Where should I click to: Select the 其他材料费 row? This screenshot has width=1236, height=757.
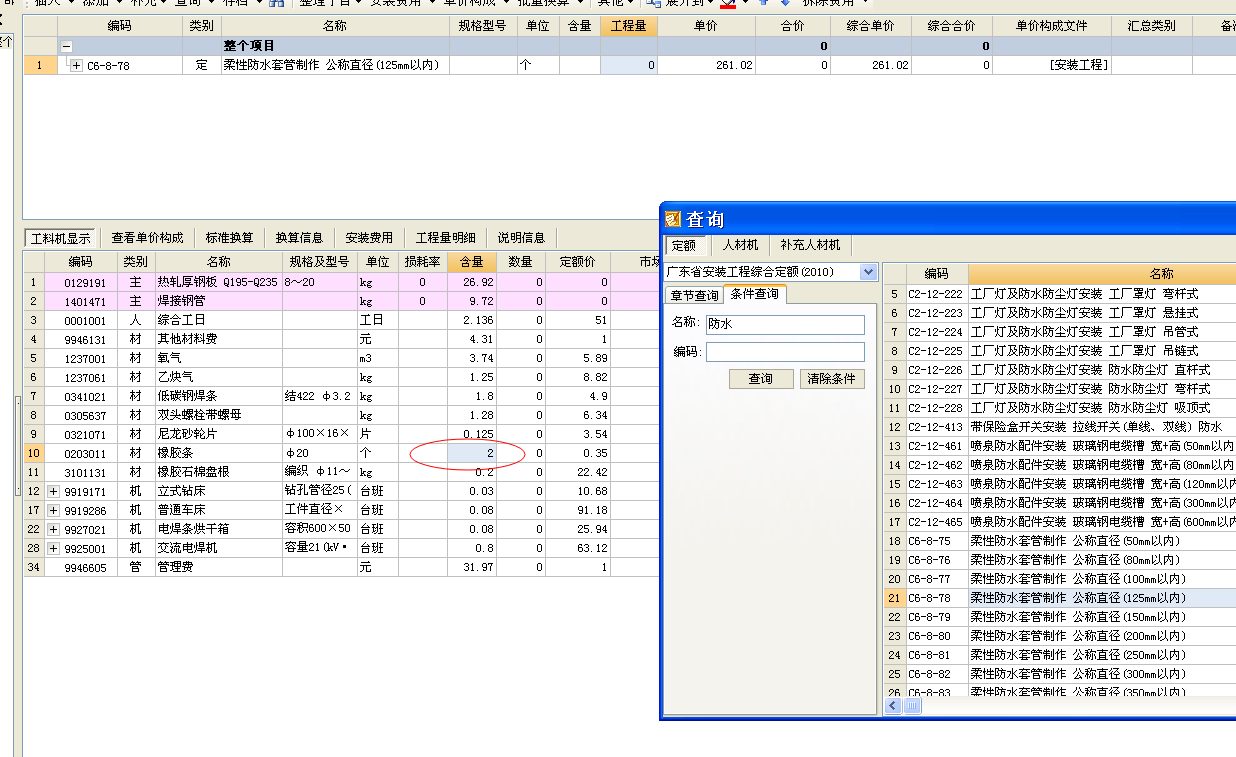pyautogui.click(x=340, y=339)
